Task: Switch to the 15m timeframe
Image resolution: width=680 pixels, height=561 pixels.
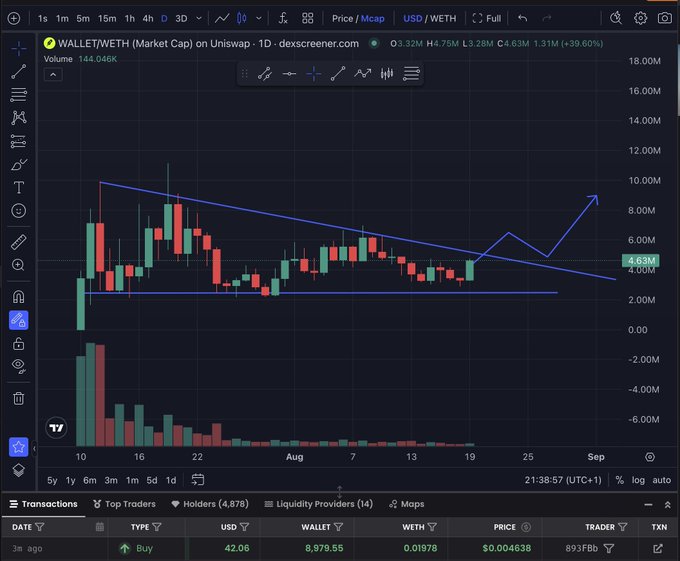Action: (x=107, y=18)
